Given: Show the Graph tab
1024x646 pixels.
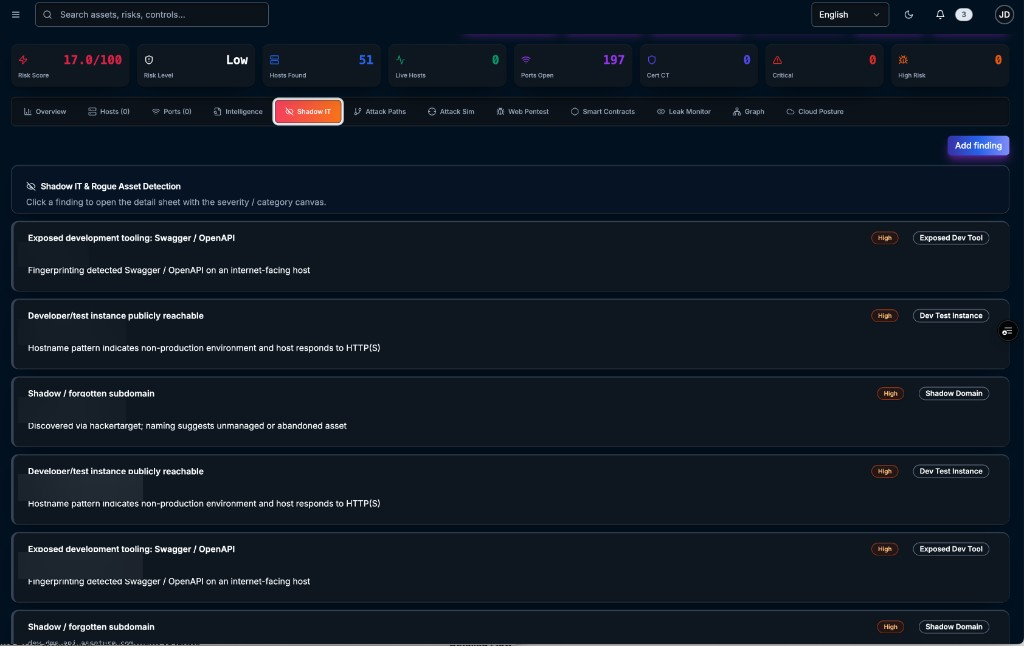Looking at the screenshot, I should [748, 112].
